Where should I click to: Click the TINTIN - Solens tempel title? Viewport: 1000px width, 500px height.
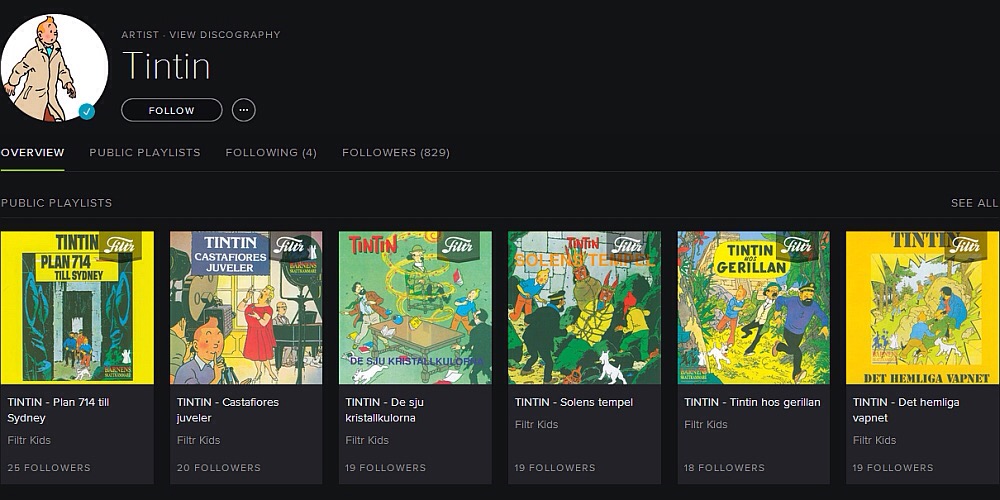click(x=573, y=402)
